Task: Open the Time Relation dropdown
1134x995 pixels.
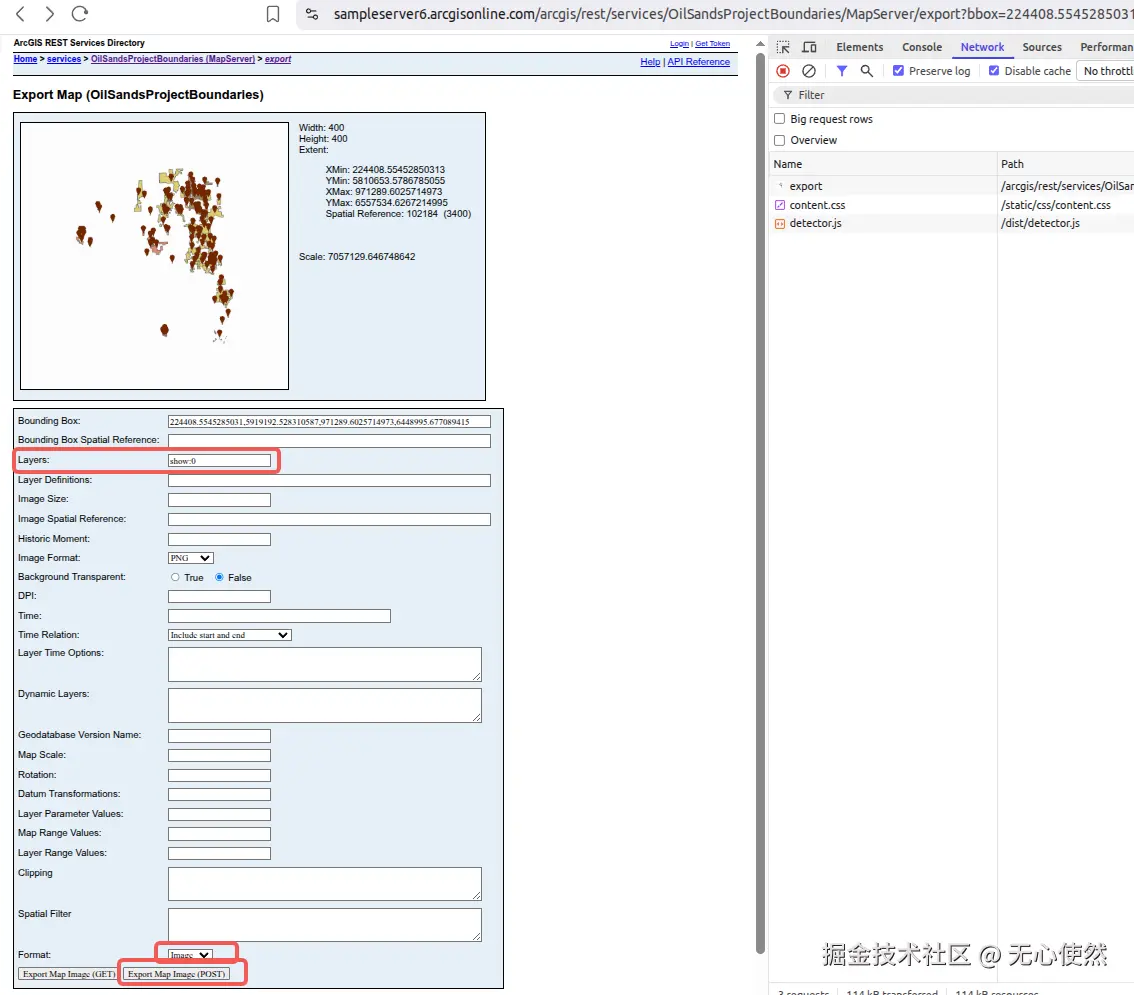Action: (x=229, y=635)
